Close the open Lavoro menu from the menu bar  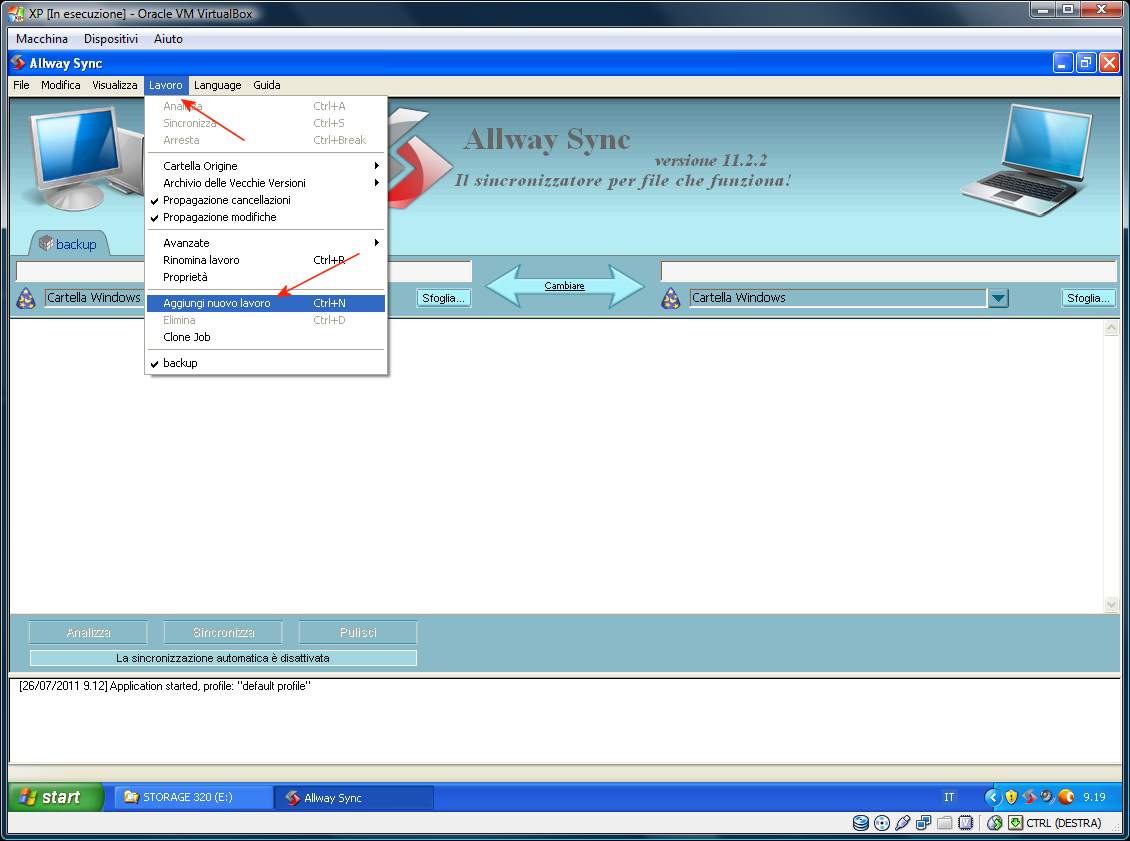166,85
